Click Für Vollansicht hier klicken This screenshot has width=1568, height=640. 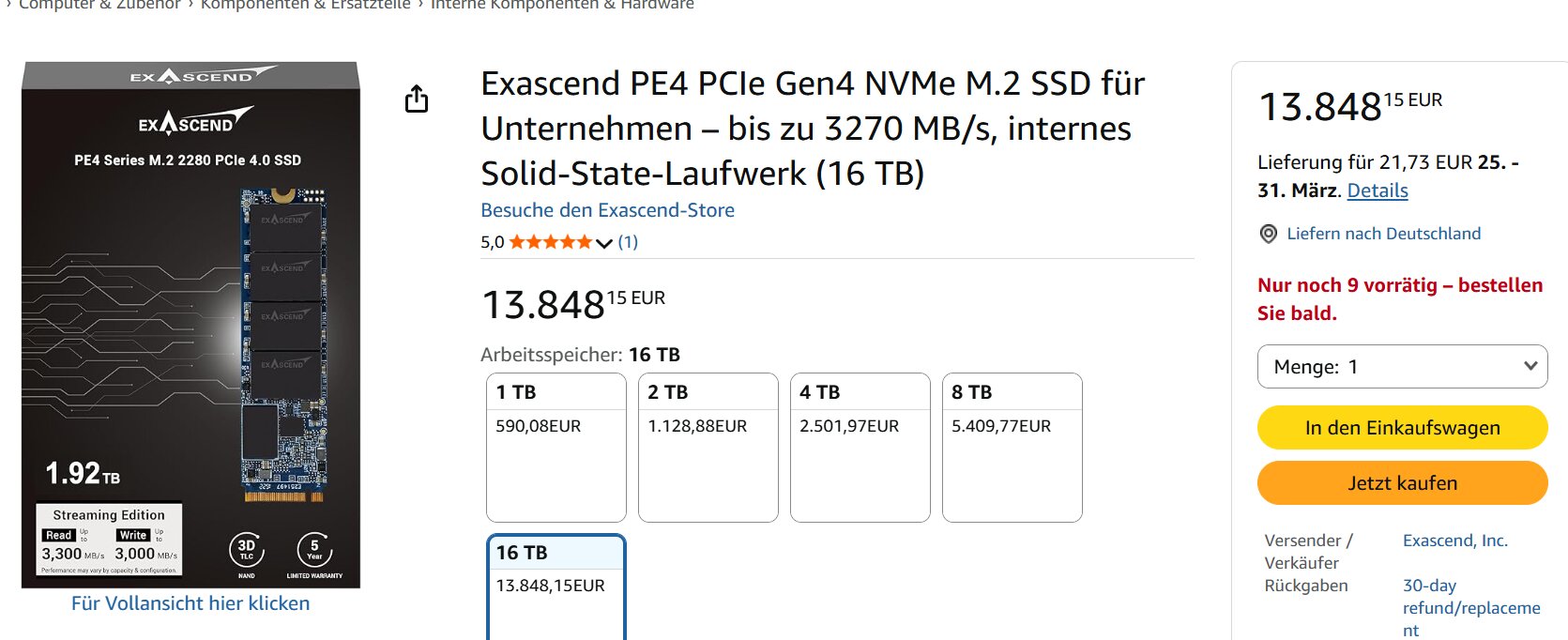click(x=190, y=602)
